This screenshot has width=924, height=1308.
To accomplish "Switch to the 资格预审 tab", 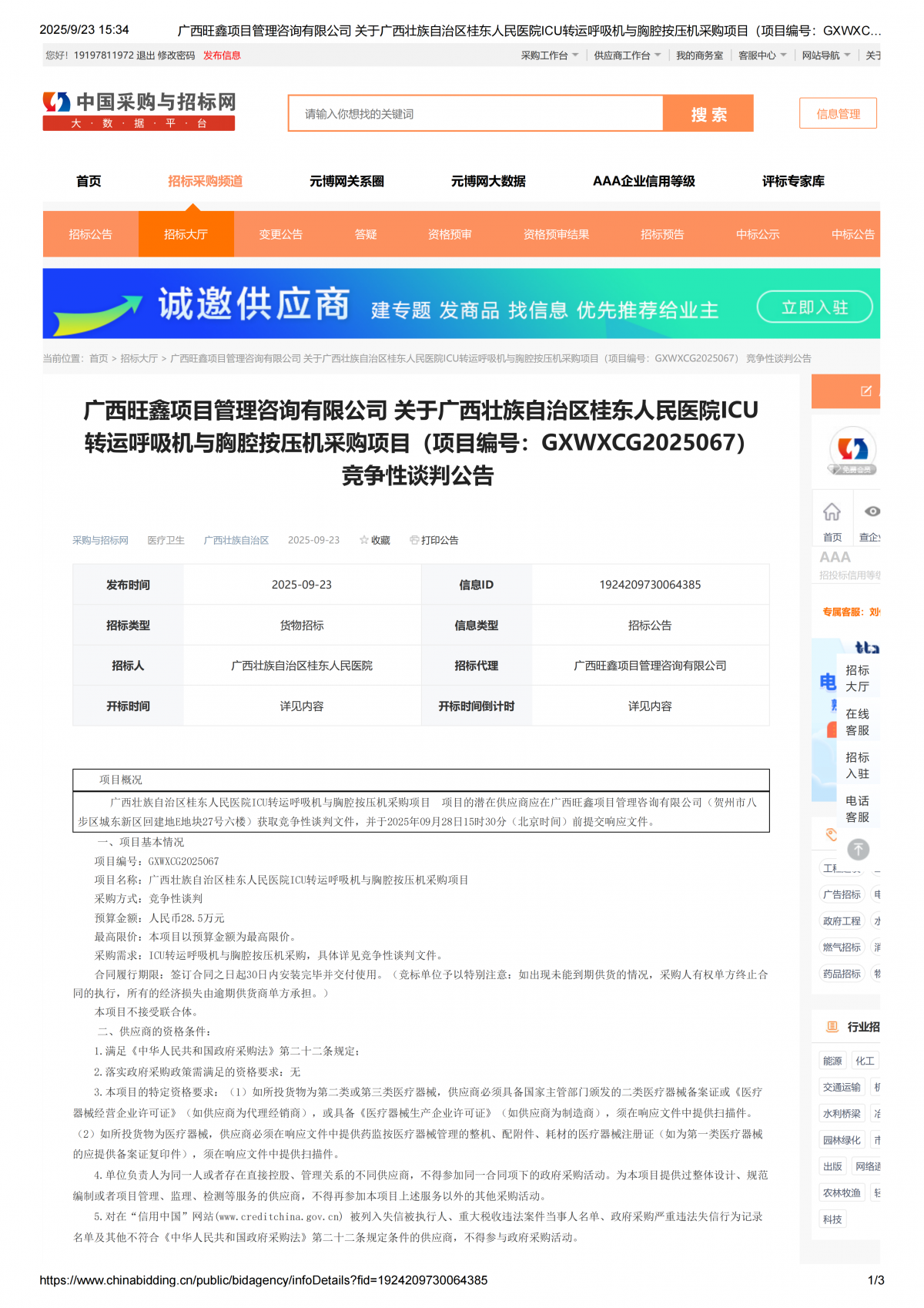I will [x=450, y=234].
